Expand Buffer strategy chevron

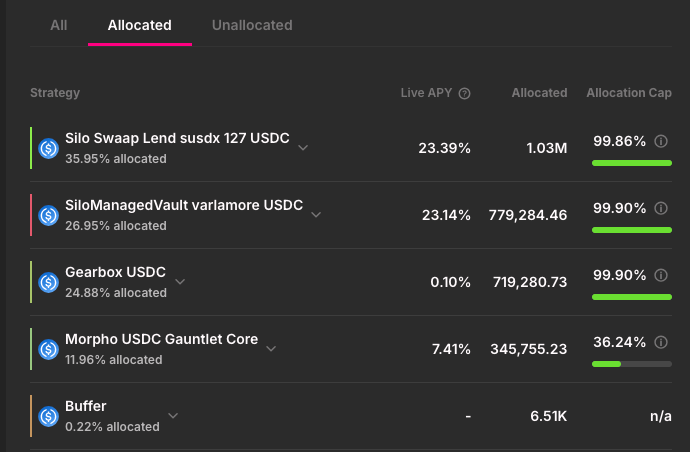[x=173, y=415]
